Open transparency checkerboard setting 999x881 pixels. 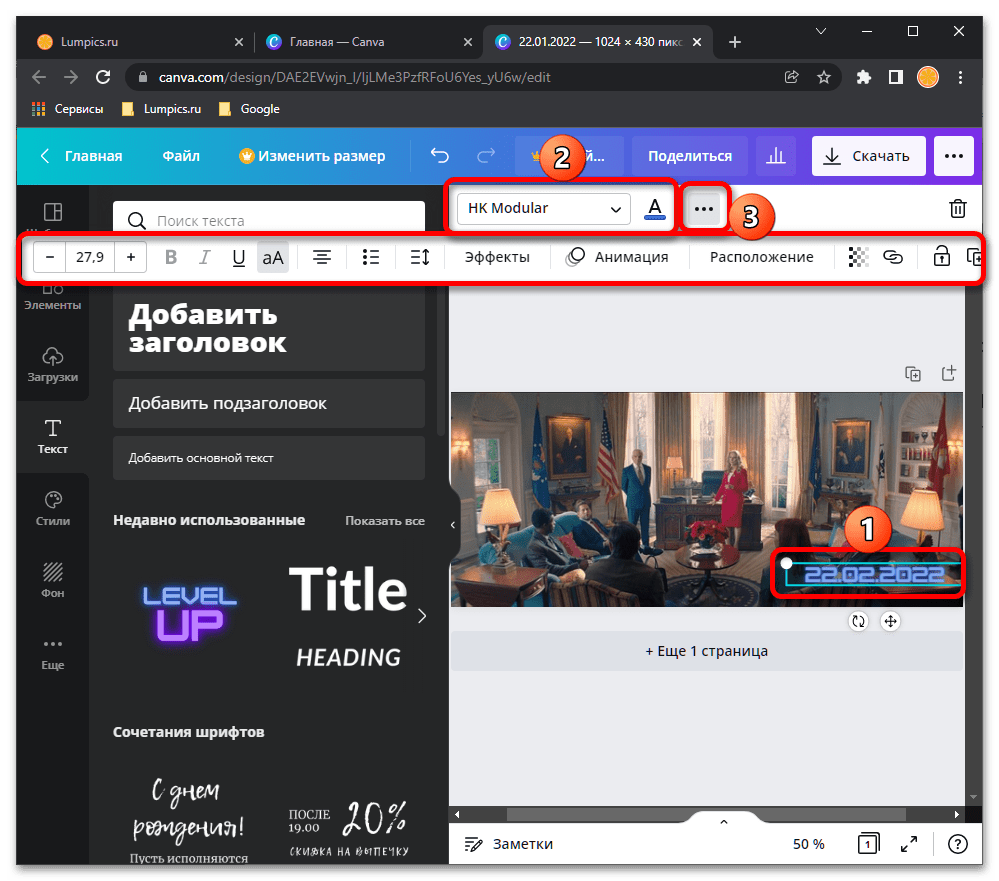pos(858,257)
